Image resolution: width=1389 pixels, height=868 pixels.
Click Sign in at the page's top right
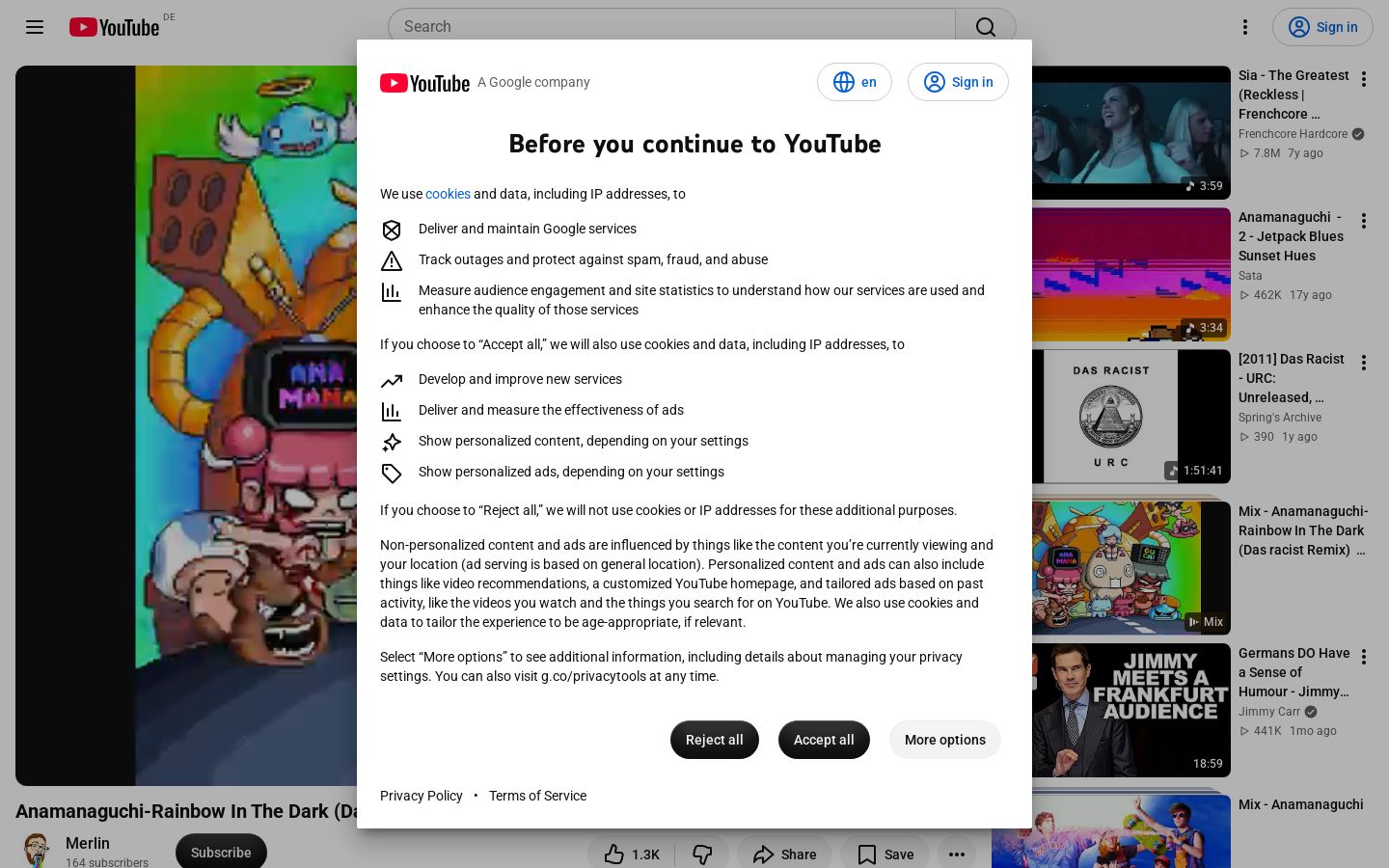point(1322,27)
